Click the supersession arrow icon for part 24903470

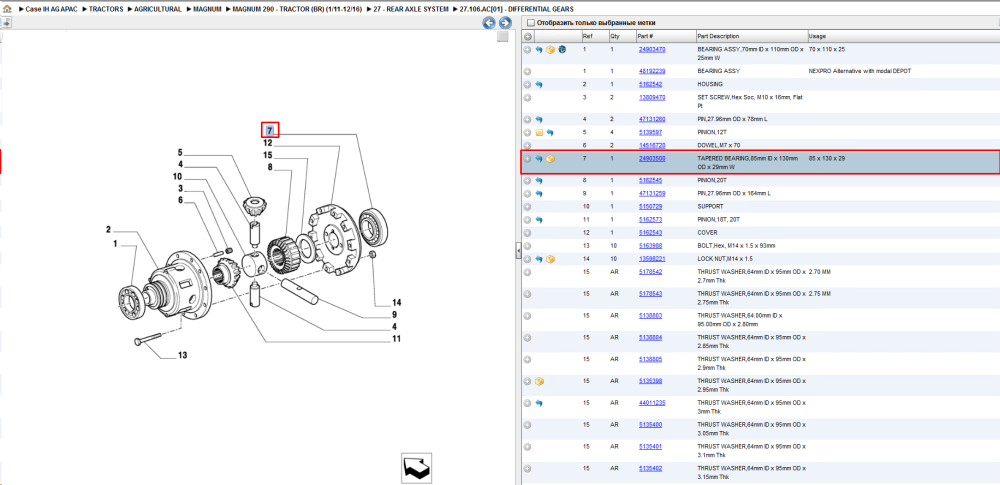click(539, 50)
